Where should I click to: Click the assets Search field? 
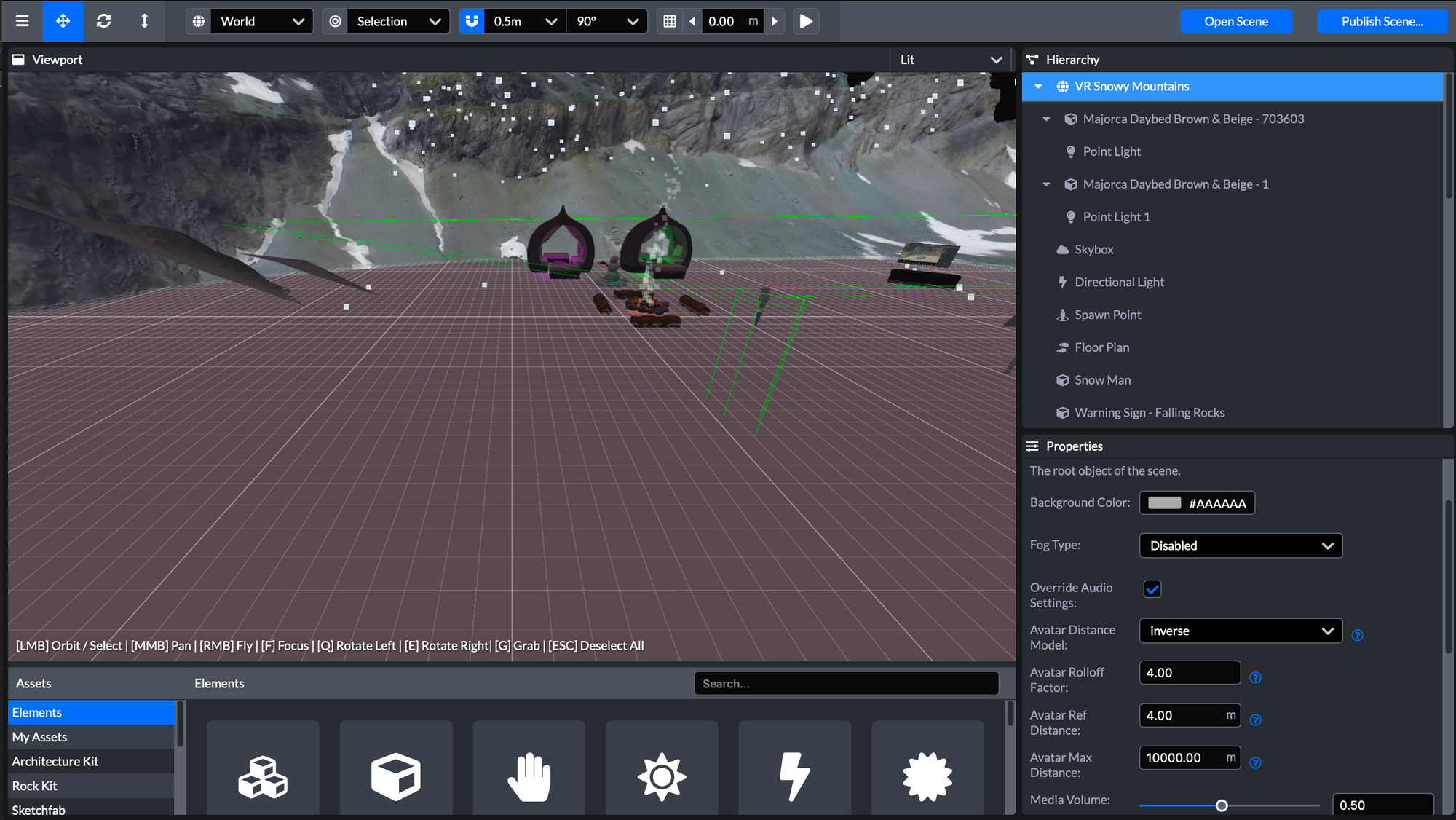pyautogui.click(x=846, y=683)
